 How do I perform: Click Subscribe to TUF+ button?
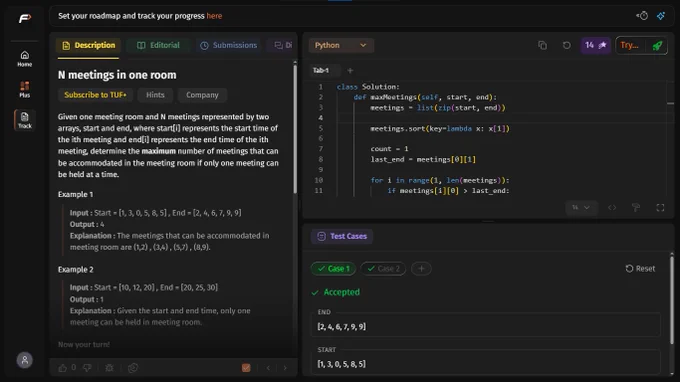(95, 95)
